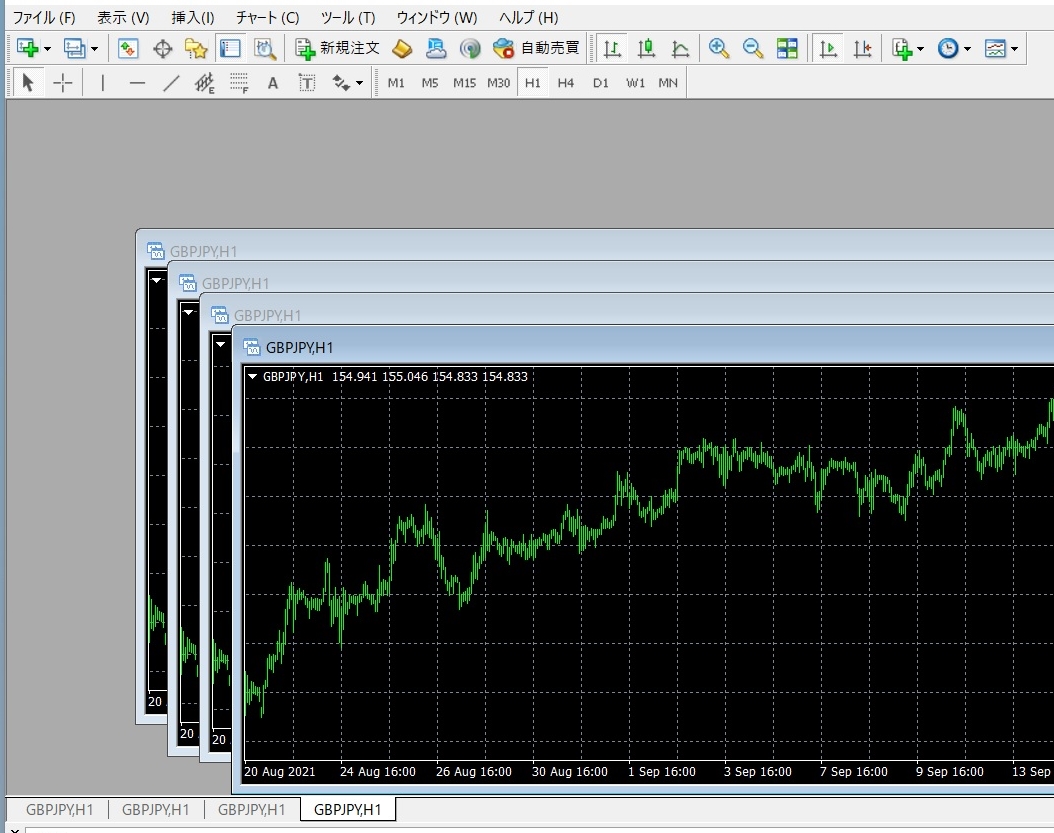Screen dimensions: 1054x833
Task: Zoom out using the magnifier minus icon
Action: click(x=753, y=48)
